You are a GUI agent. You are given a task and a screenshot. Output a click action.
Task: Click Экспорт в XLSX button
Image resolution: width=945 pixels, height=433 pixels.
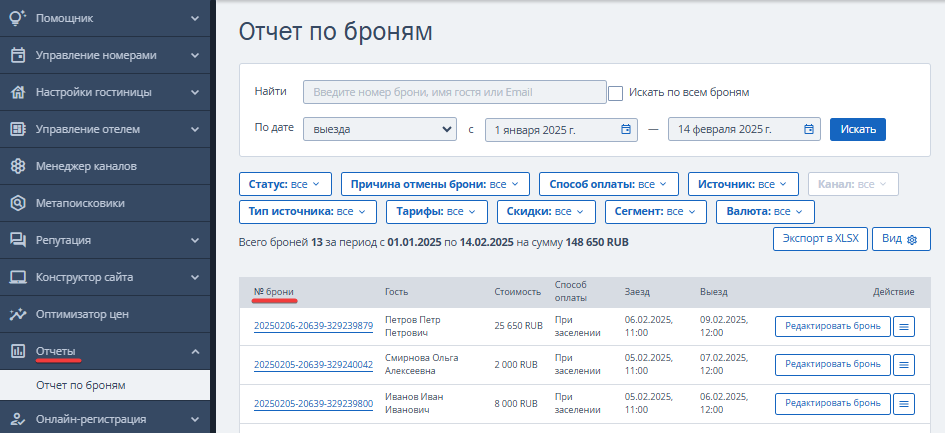(820, 239)
